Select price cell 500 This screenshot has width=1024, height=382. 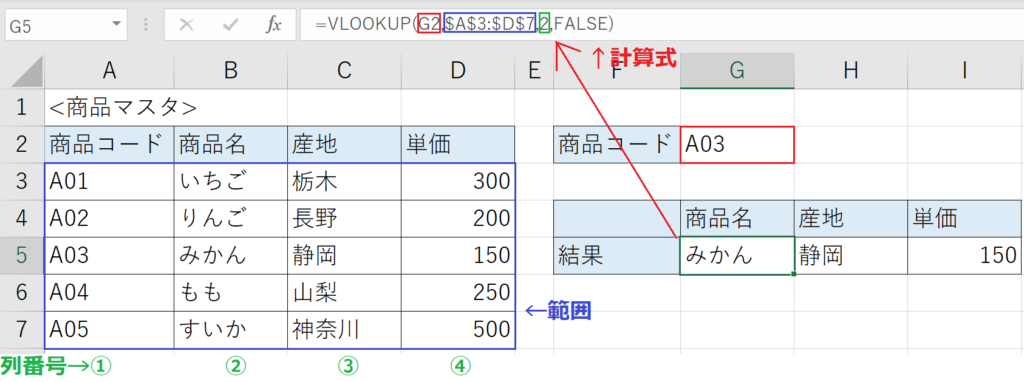(x=458, y=330)
